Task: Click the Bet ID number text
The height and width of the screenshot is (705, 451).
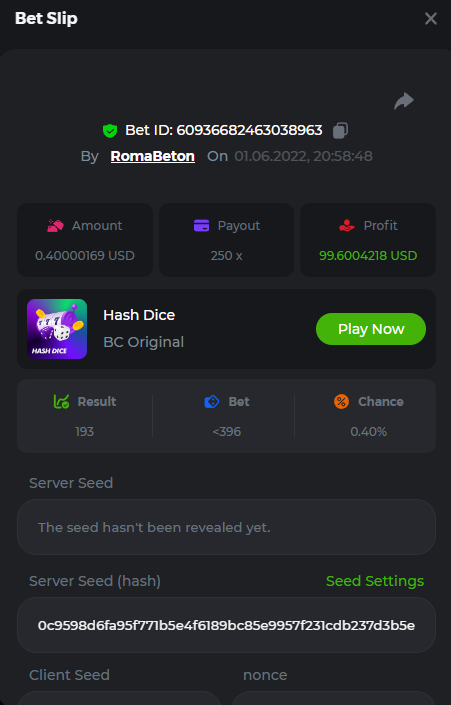Action: point(249,130)
